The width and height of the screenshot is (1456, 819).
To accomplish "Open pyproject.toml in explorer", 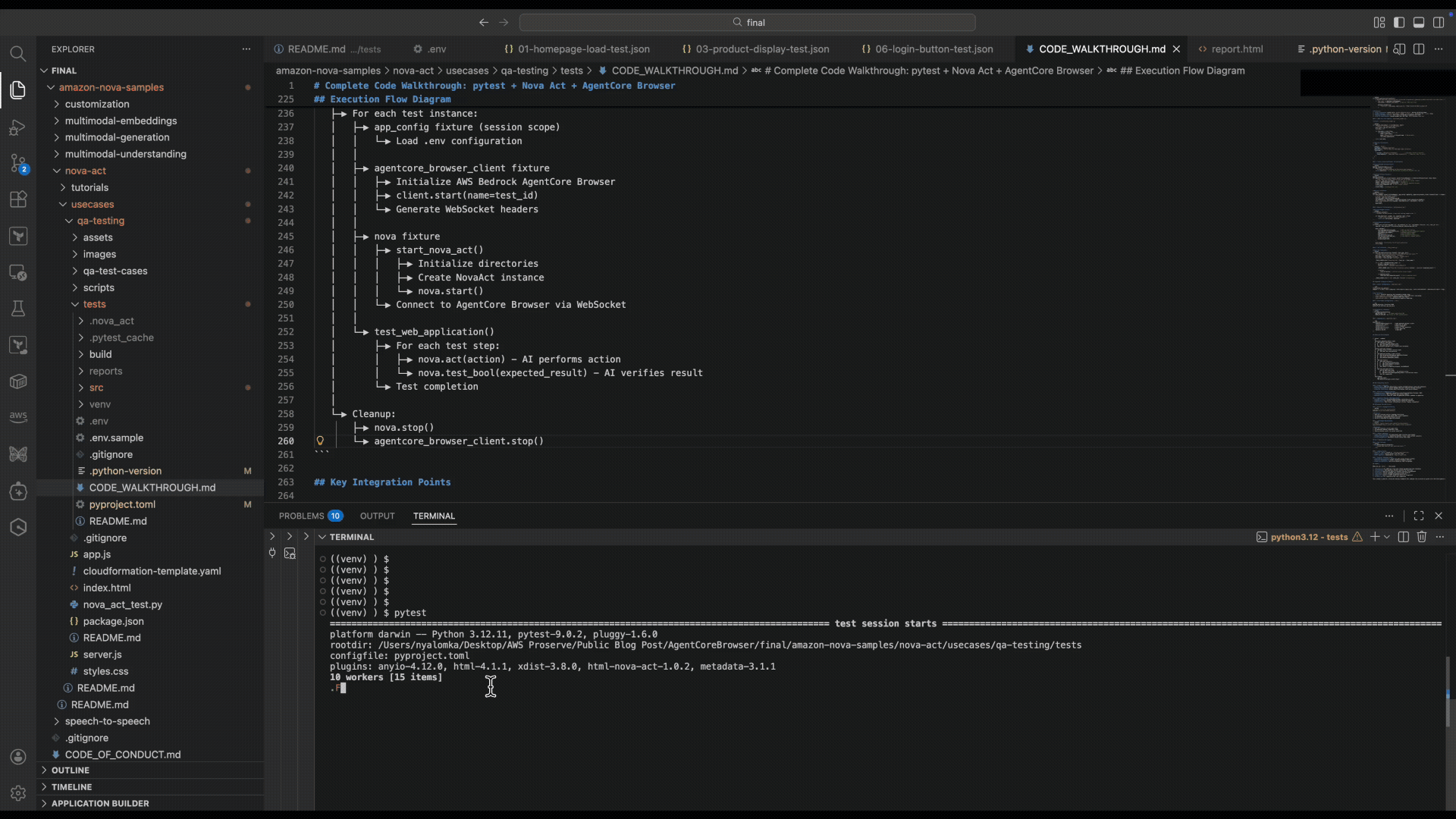I will [x=122, y=504].
